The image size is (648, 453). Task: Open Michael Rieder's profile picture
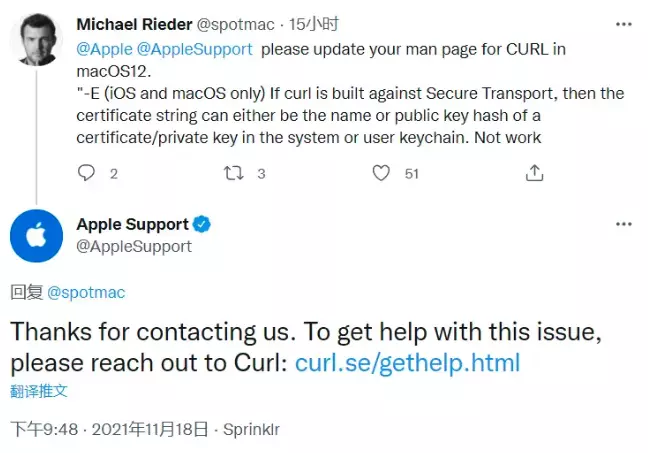click(36, 40)
